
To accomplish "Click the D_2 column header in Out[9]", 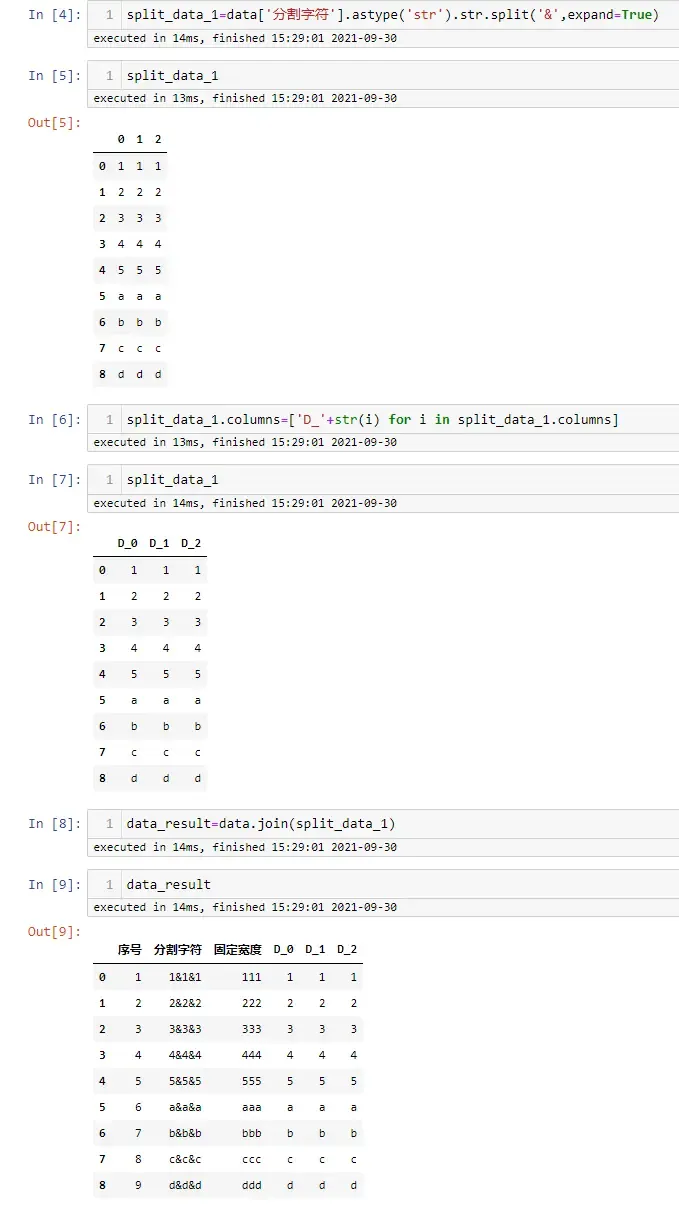I will [x=347, y=949].
